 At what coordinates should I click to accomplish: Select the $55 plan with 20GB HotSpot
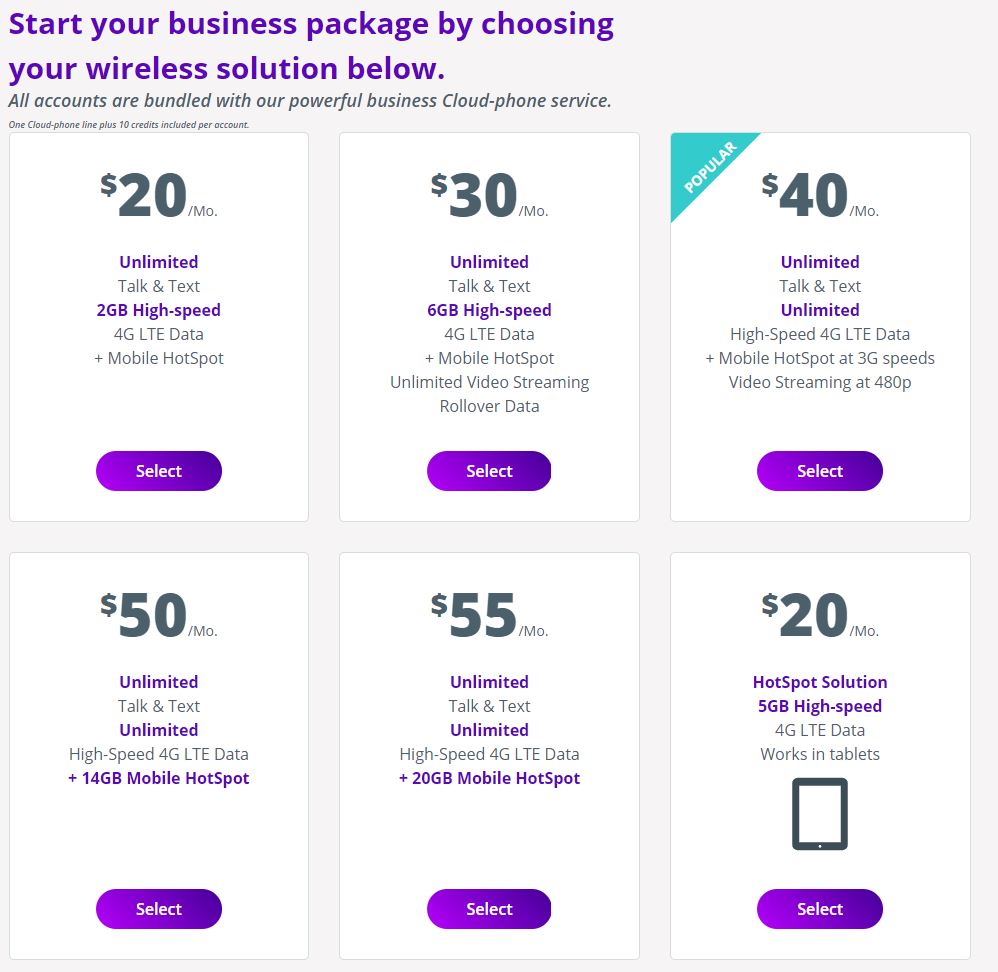click(x=489, y=909)
